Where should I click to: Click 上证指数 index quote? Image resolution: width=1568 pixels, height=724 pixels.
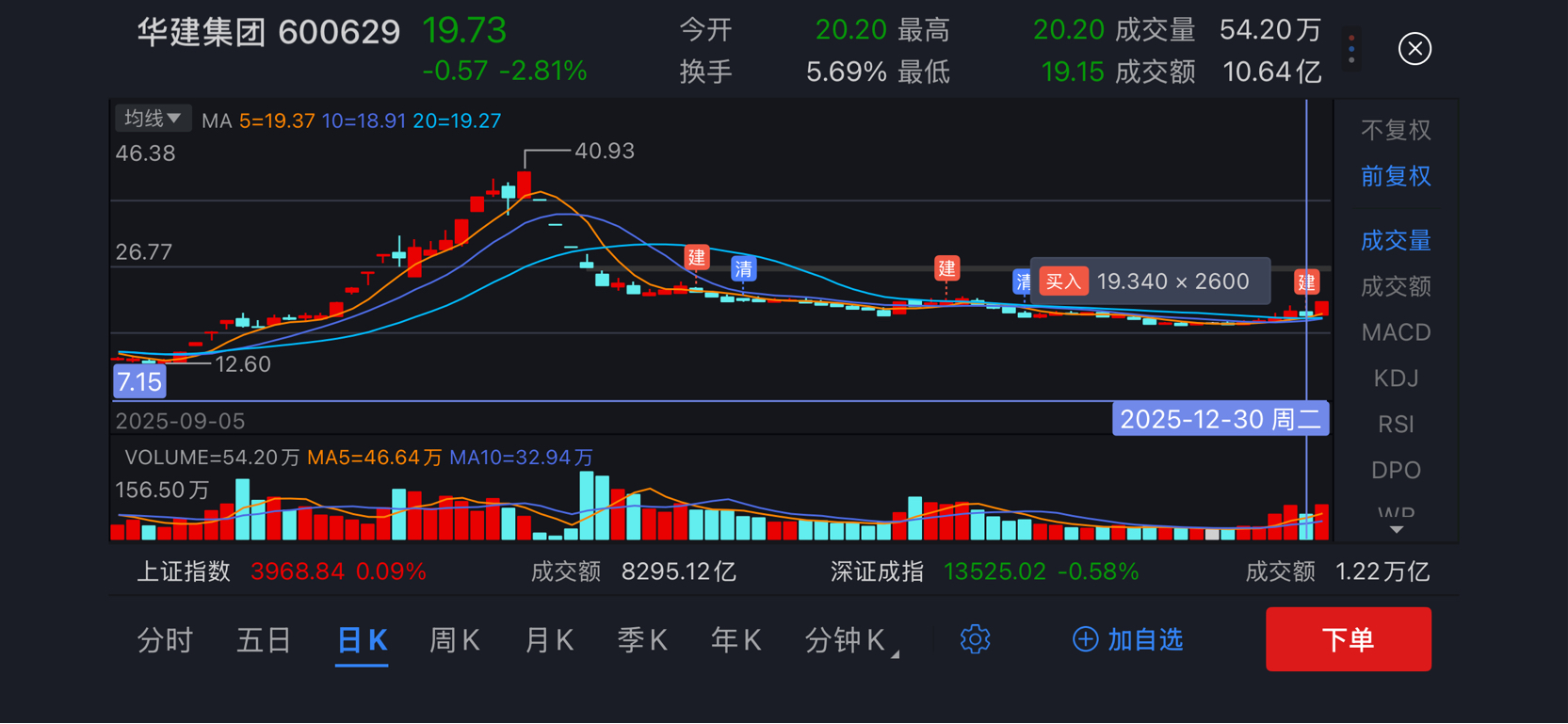click(282, 571)
